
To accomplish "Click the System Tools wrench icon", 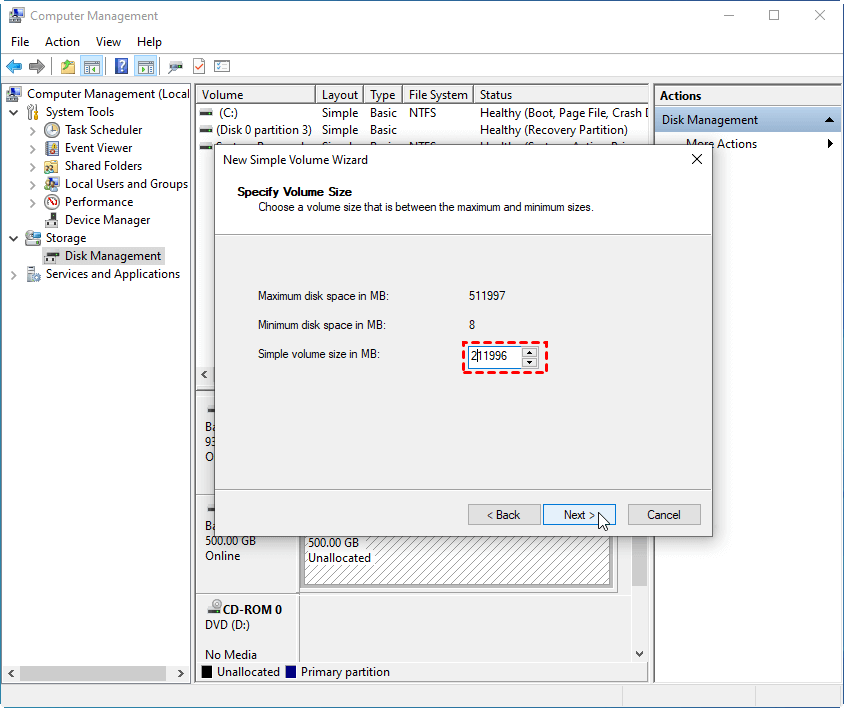I will (33, 112).
